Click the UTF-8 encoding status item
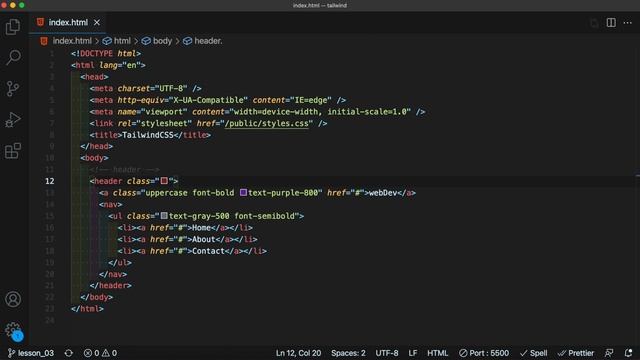The height and width of the screenshot is (360, 640). (x=387, y=353)
